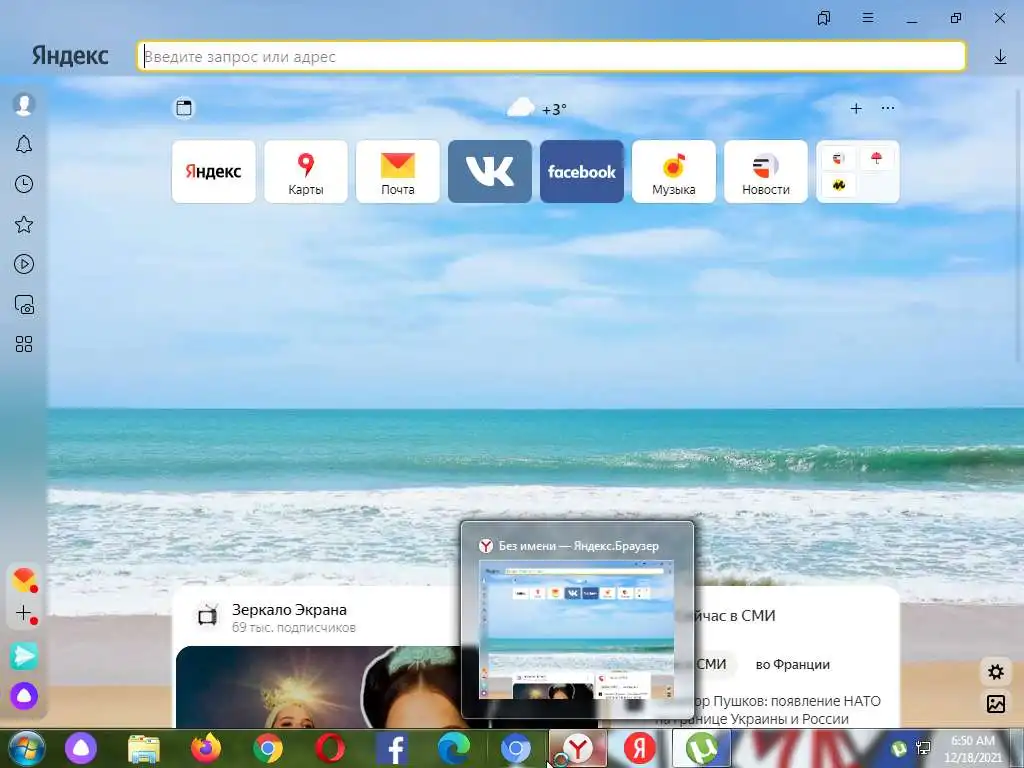Open the blue Chromium icon on taskbar

tap(516, 749)
